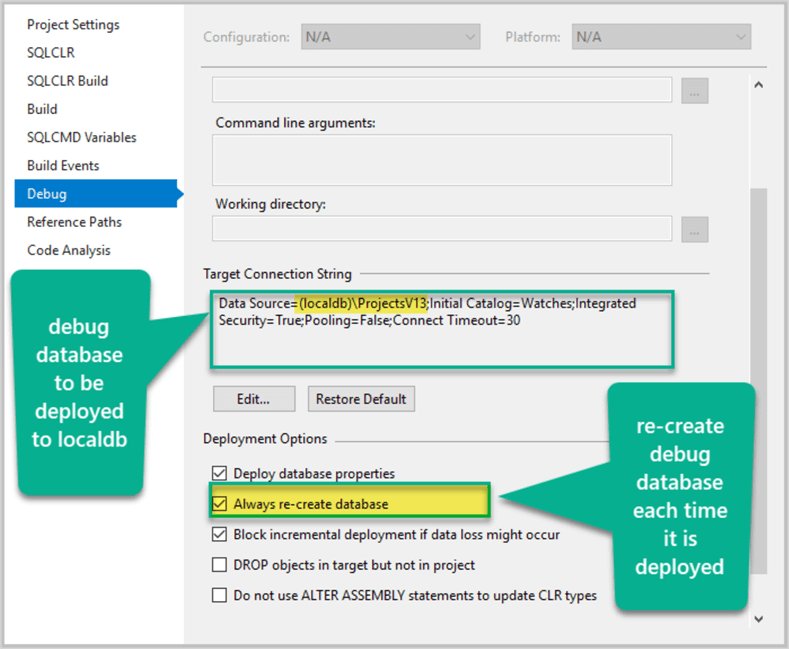
Task: Enable Do not use ALTER ASSEMBLY checkbox
Action: (219, 595)
